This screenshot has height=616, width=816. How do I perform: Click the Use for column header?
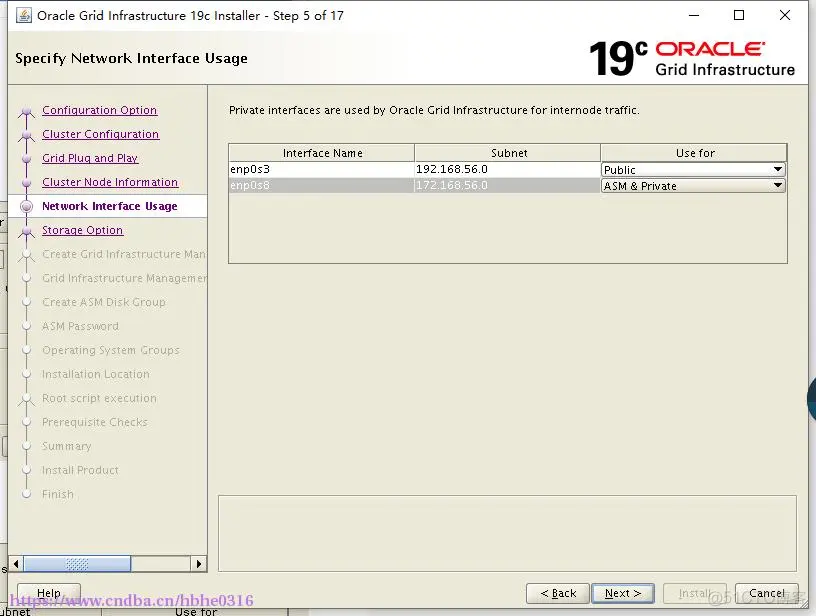pos(694,153)
